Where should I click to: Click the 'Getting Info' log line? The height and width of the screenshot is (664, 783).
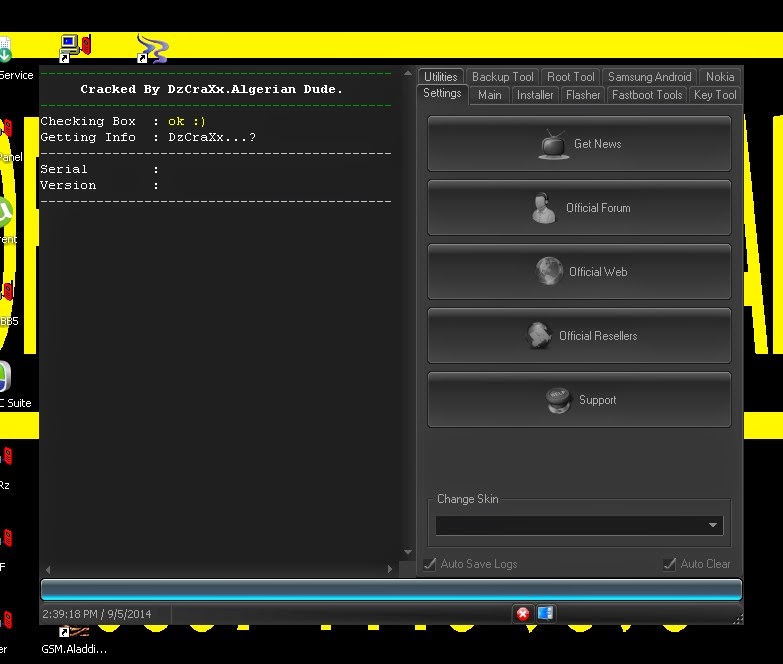click(x=148, y=137)
